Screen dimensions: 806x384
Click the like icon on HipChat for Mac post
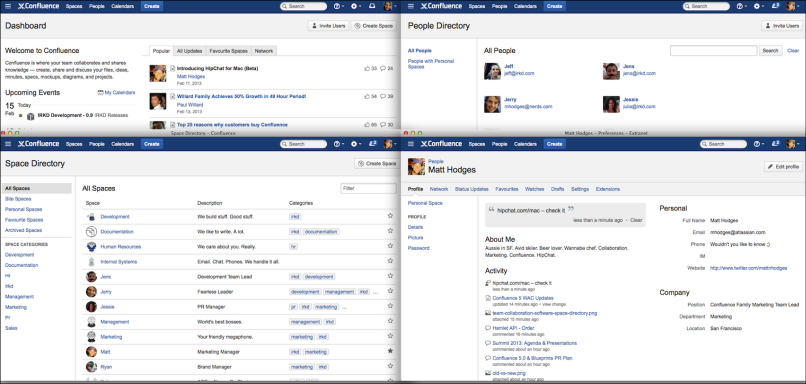[x=367, y=68]
